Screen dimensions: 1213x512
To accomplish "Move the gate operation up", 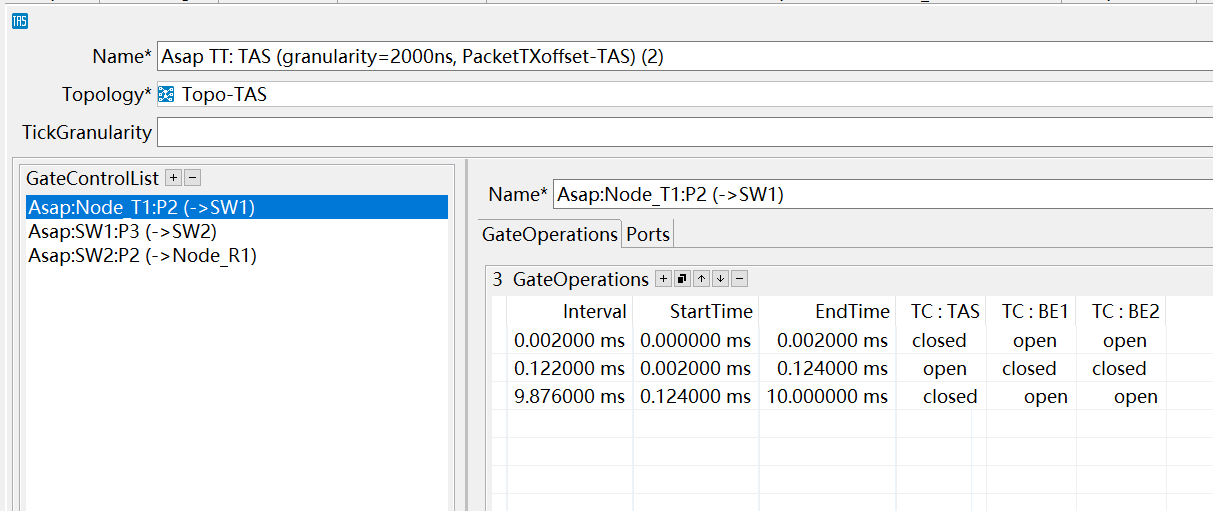I will point(701,279).
